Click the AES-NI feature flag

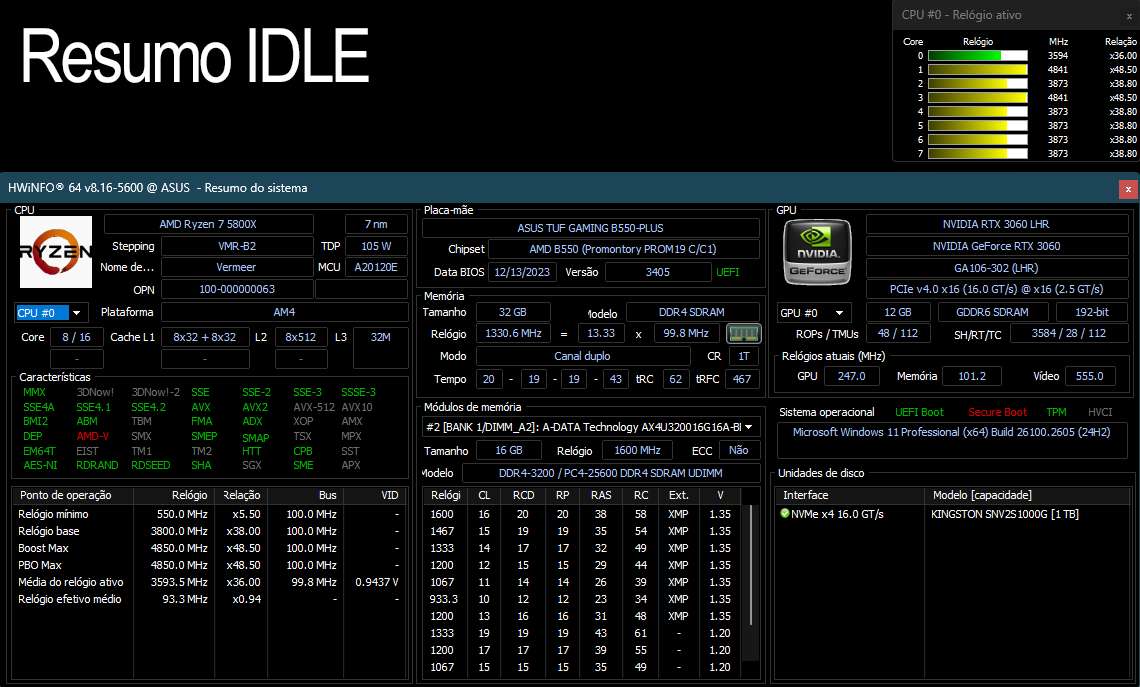pyautogui.click(x=40, y=465)
